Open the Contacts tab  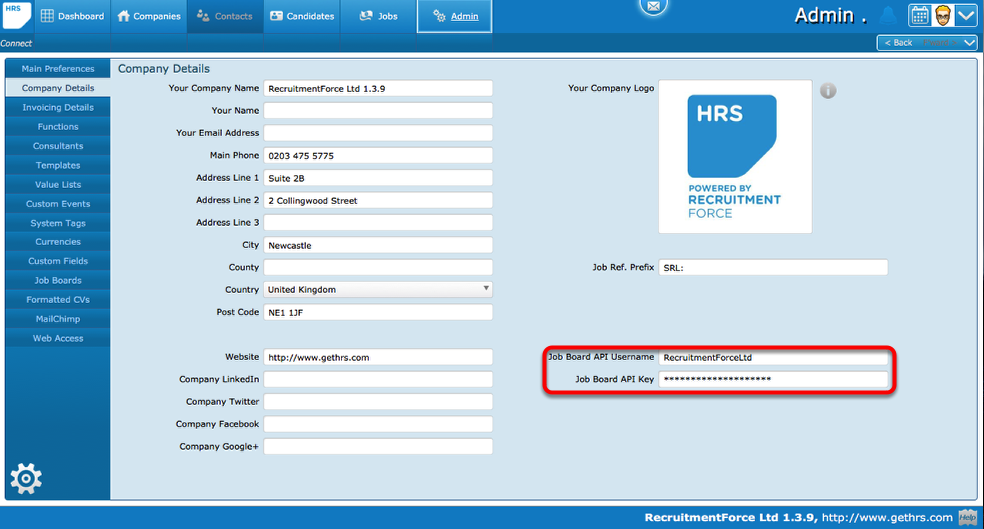(225, 16)
